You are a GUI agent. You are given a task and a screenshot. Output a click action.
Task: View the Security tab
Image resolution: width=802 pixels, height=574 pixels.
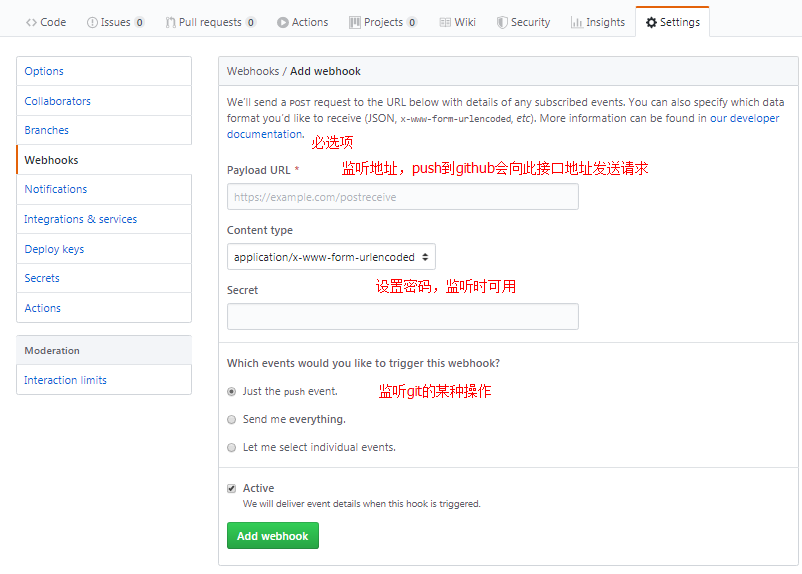tap(524, 23)
